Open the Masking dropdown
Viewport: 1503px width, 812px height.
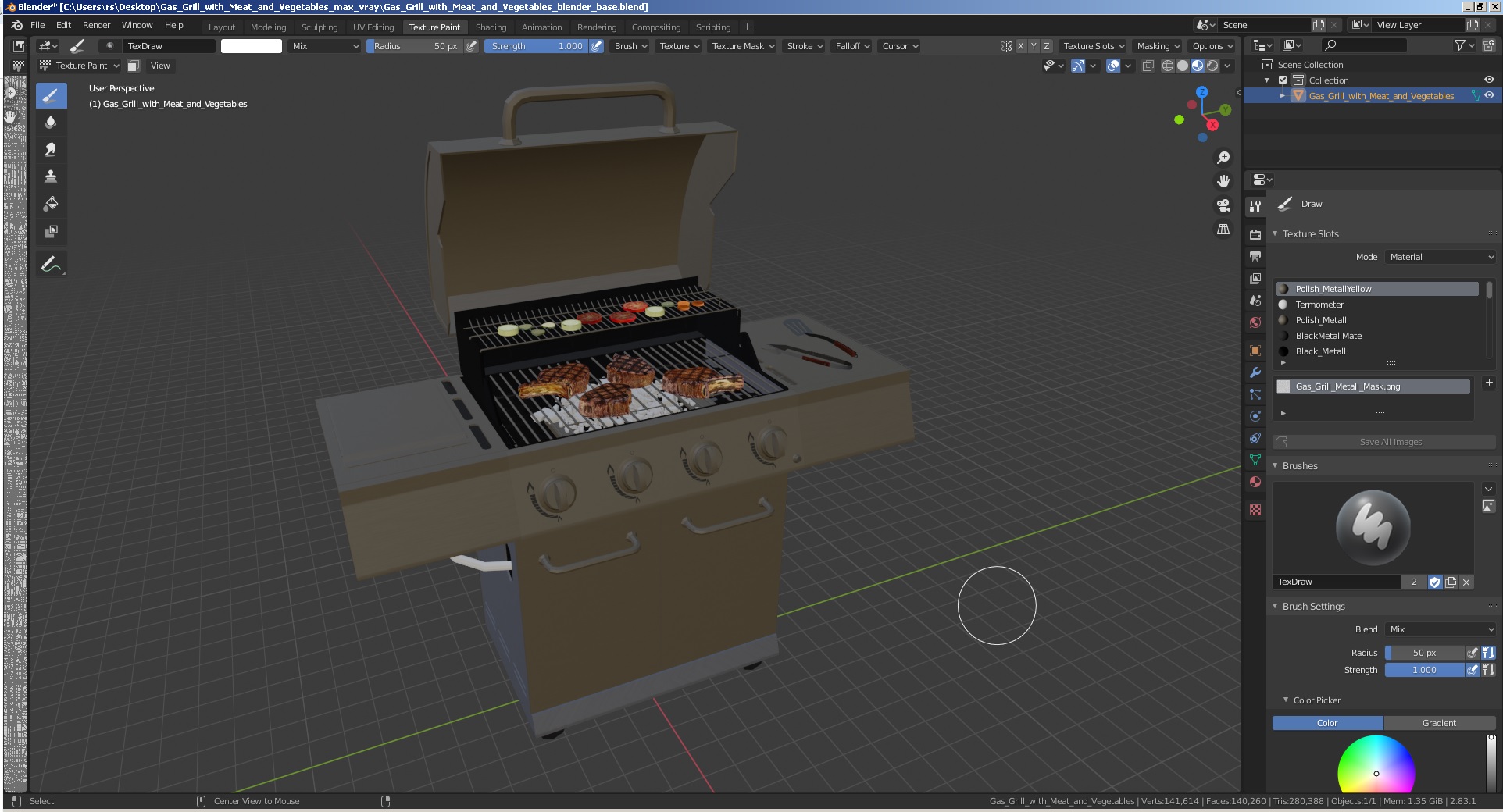coord(1158,46)
